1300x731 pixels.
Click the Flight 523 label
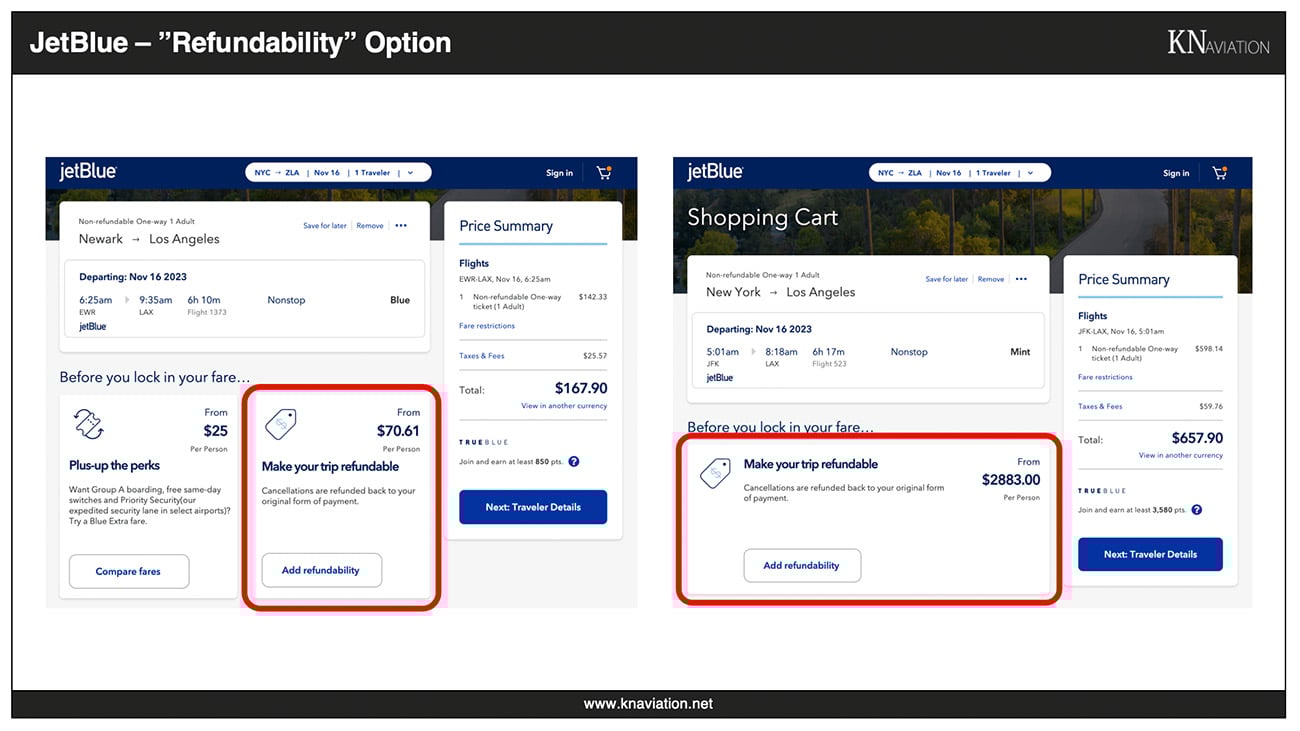coord(829,364)
